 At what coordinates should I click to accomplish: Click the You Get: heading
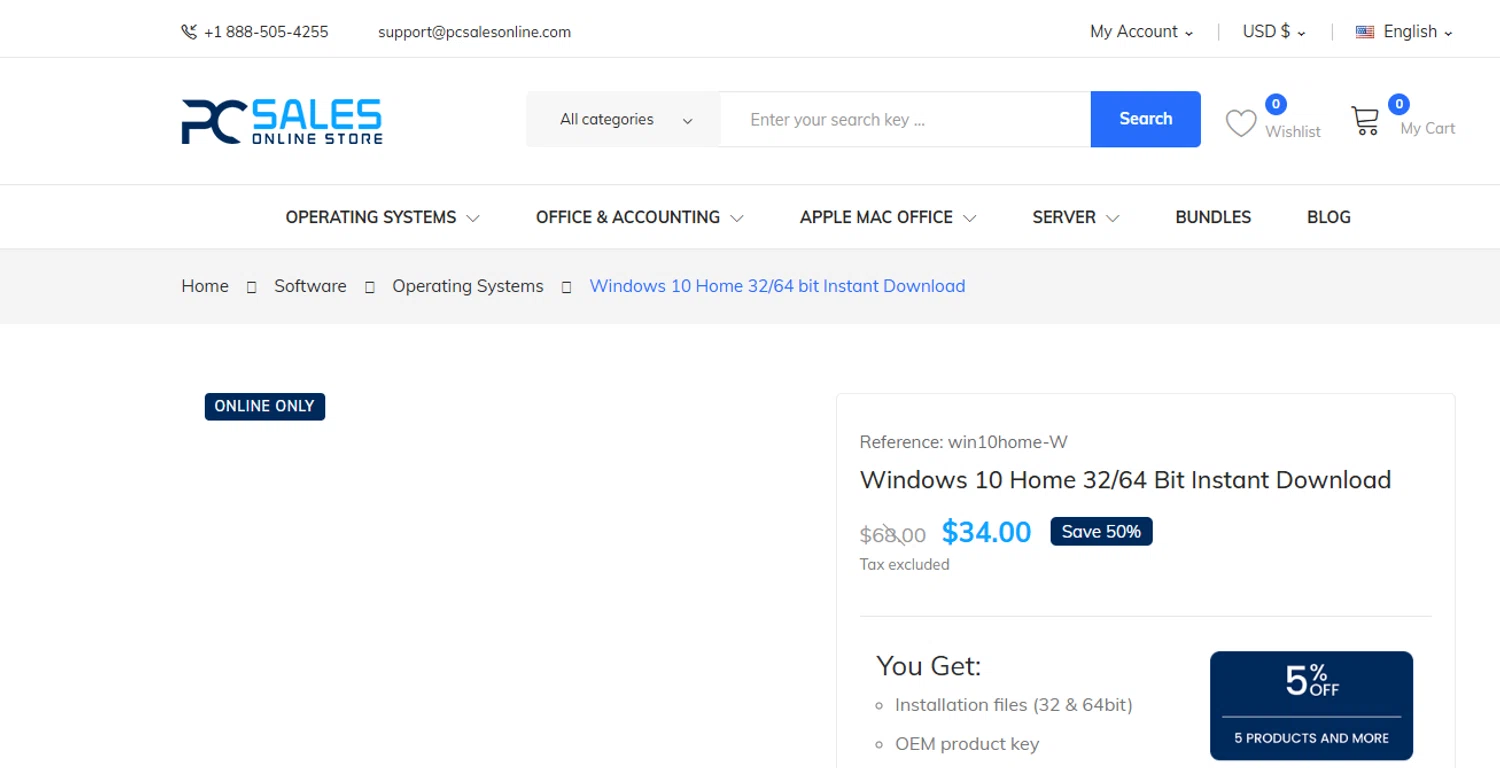pyautogui.click(x=929, y=666)
